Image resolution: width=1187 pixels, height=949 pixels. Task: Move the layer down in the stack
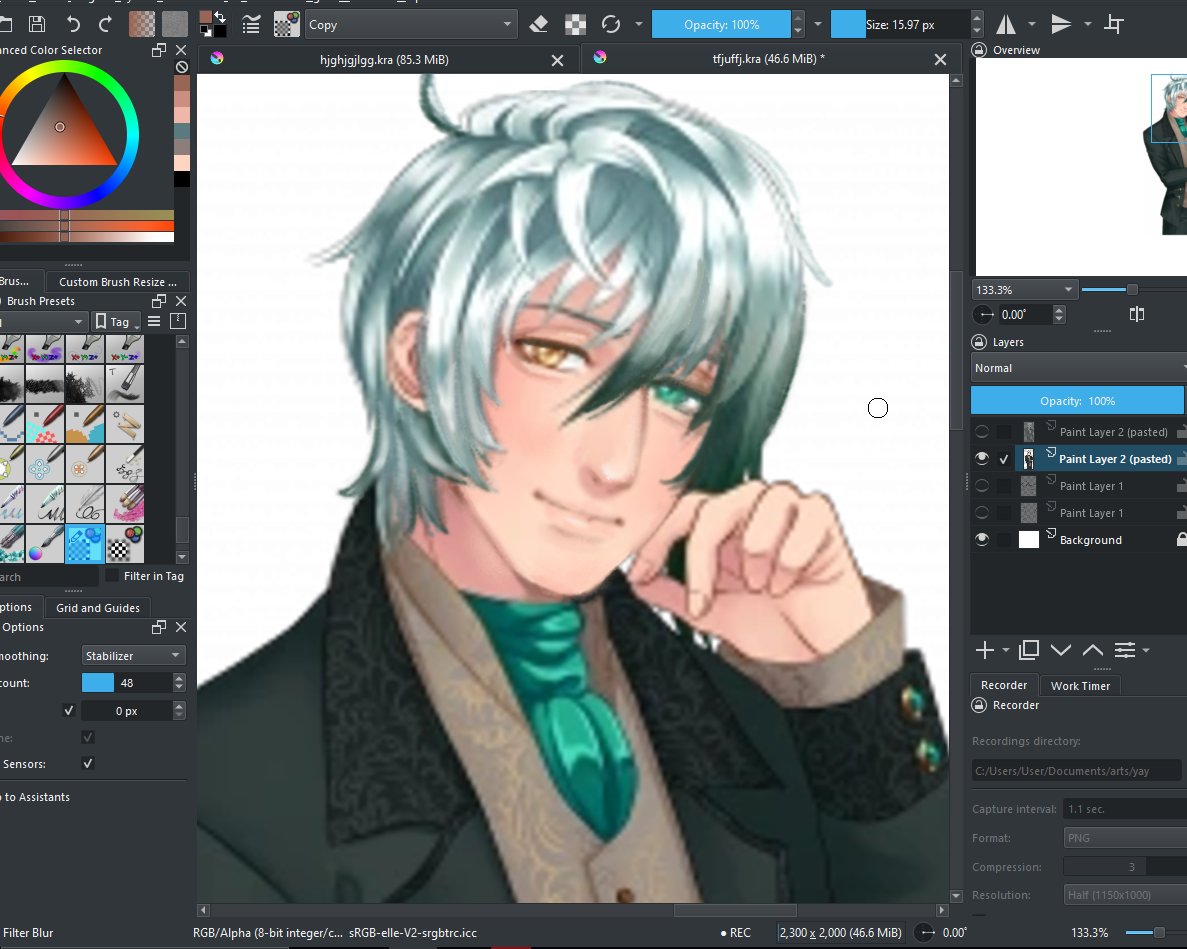(x=1061, y=650)
